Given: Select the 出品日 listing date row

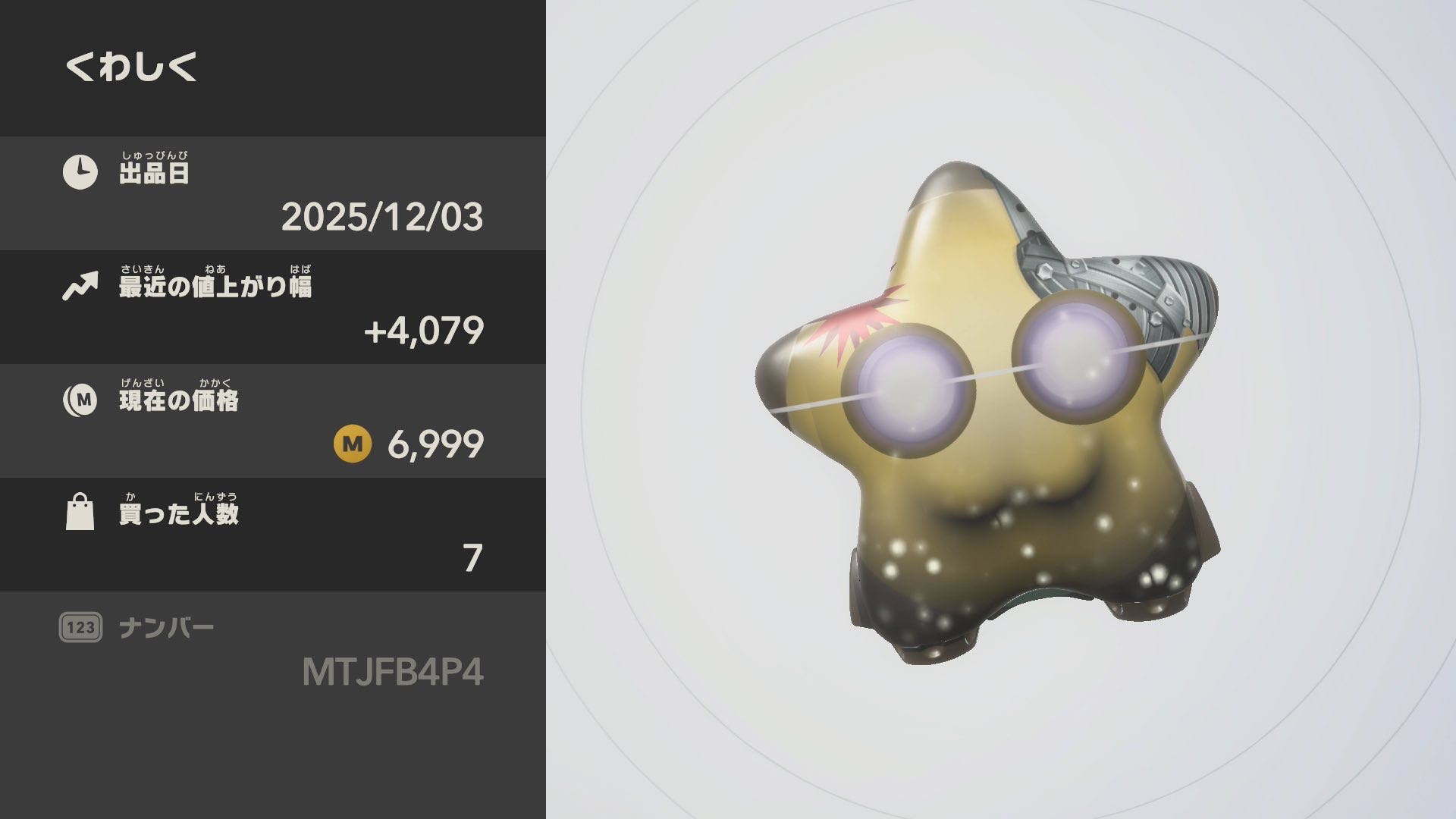Looking at the screenshot, I should (x=273, y=193).
